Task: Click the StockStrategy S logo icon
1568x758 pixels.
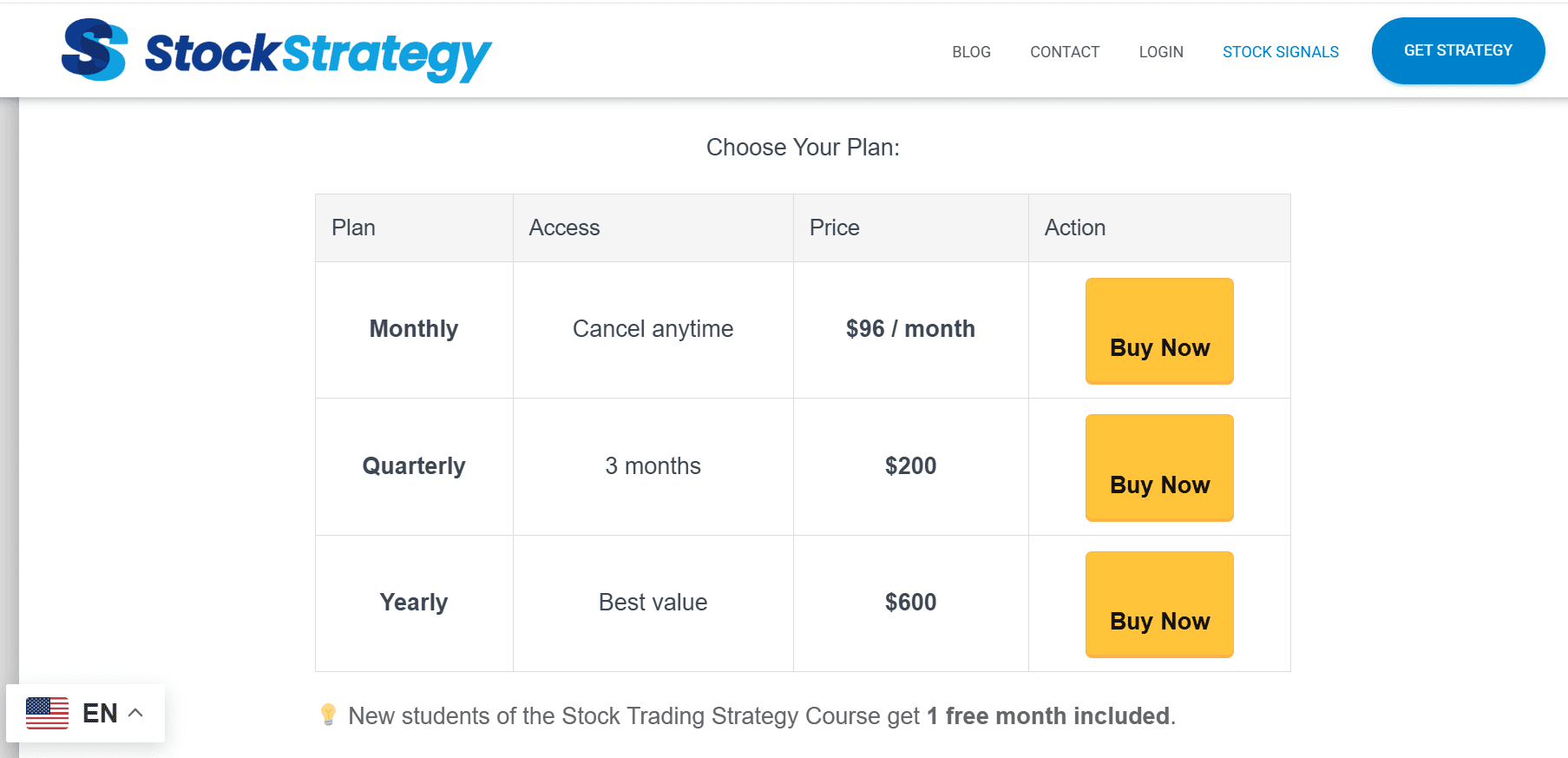Action: [94, 50]
